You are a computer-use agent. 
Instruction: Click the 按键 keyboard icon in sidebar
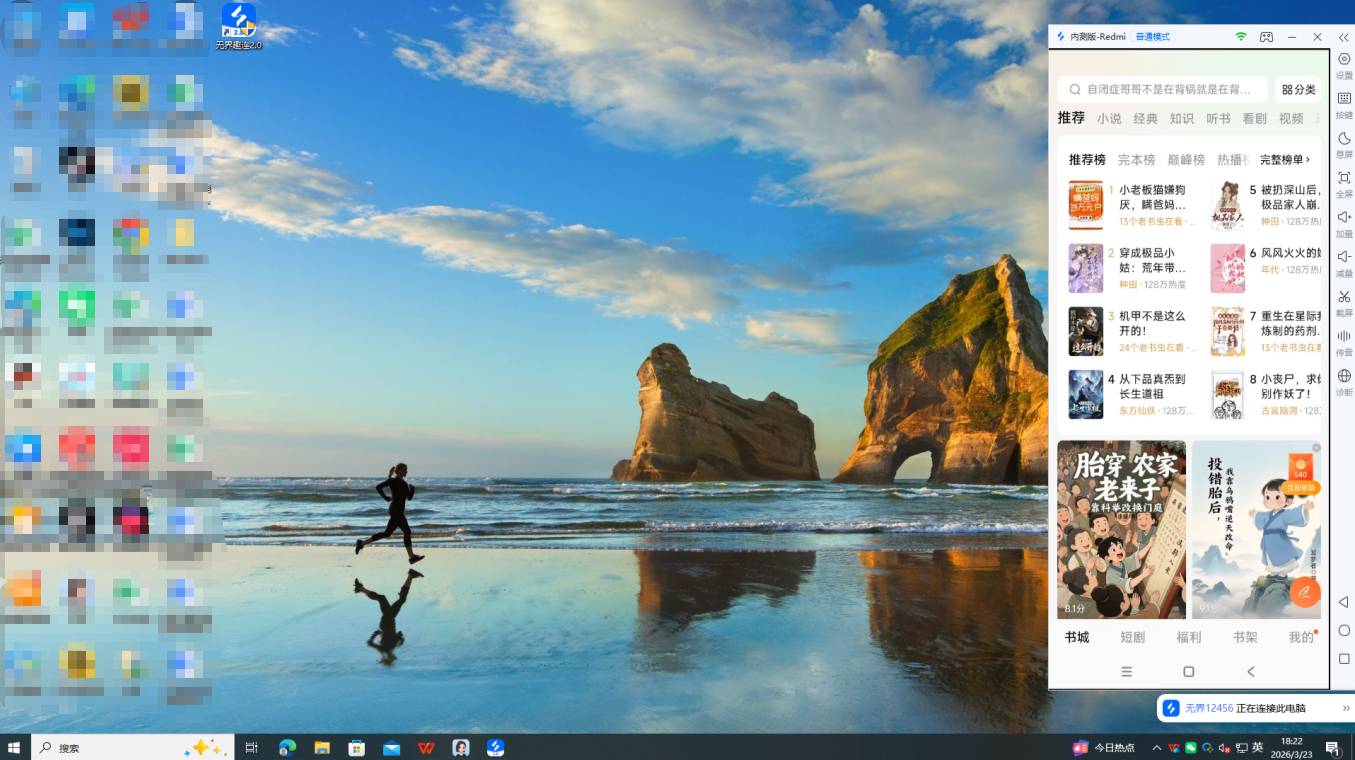[1344, 99]
